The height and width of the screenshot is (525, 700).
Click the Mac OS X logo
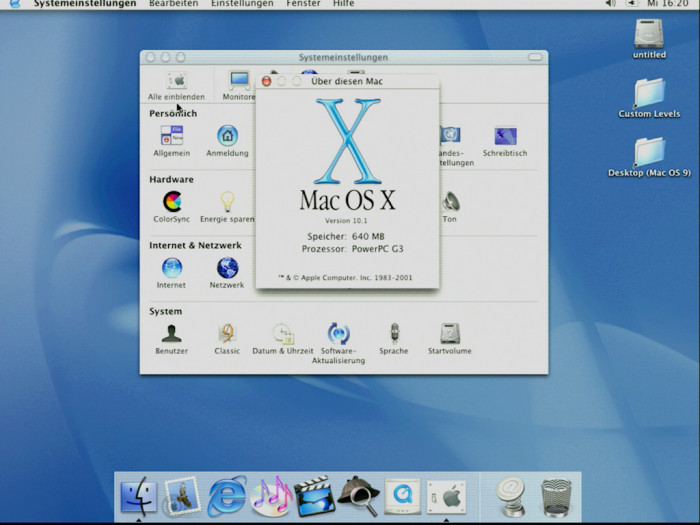pos(348,154)
